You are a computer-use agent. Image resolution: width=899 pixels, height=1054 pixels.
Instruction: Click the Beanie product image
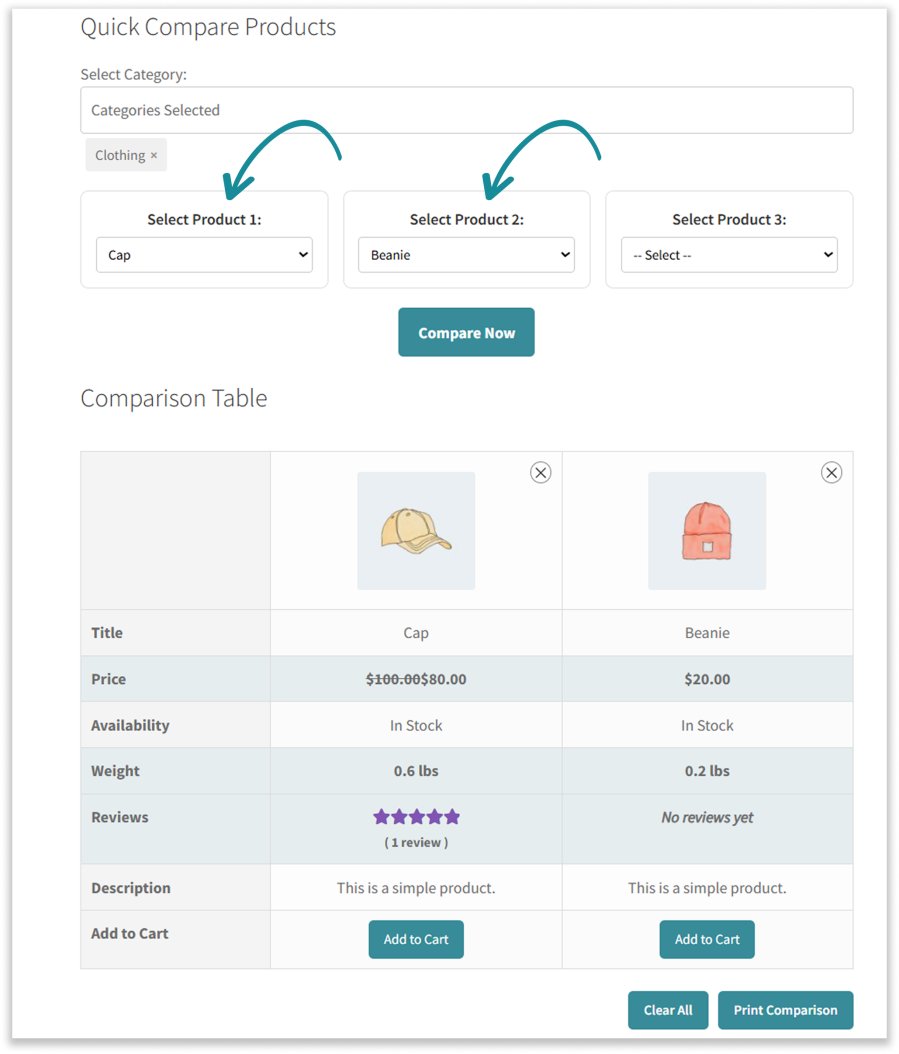(707, 531)
